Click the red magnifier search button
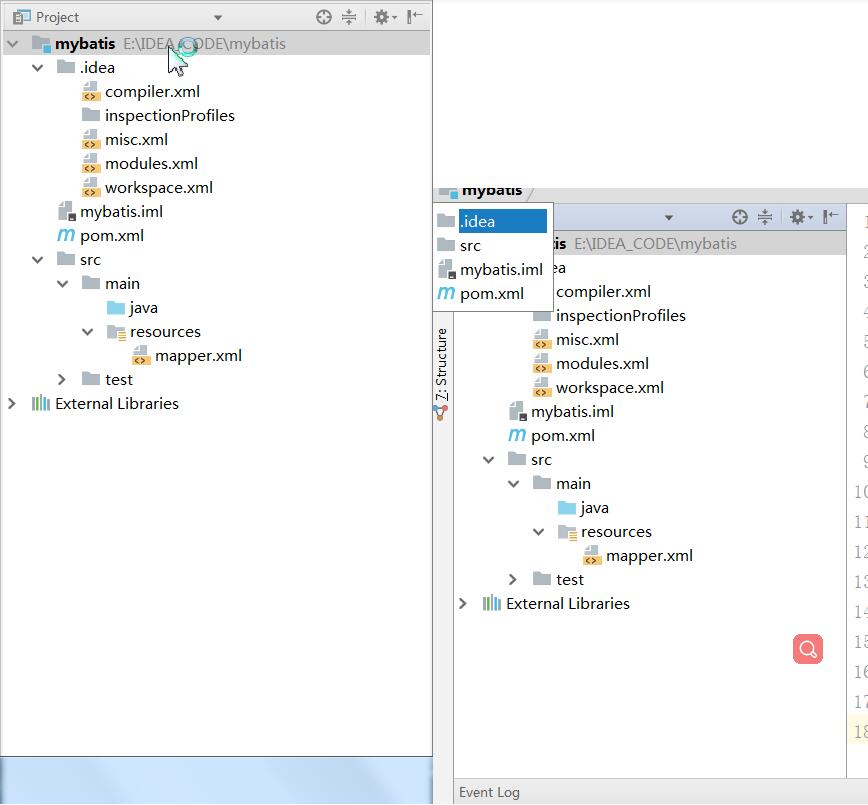 [x=808, y=649]
